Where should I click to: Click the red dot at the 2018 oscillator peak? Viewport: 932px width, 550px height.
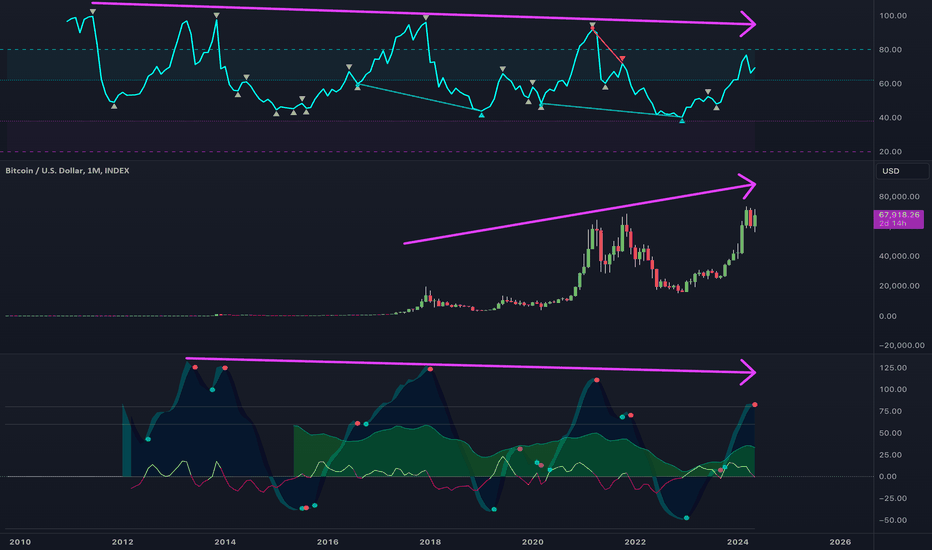coord(430,369)
